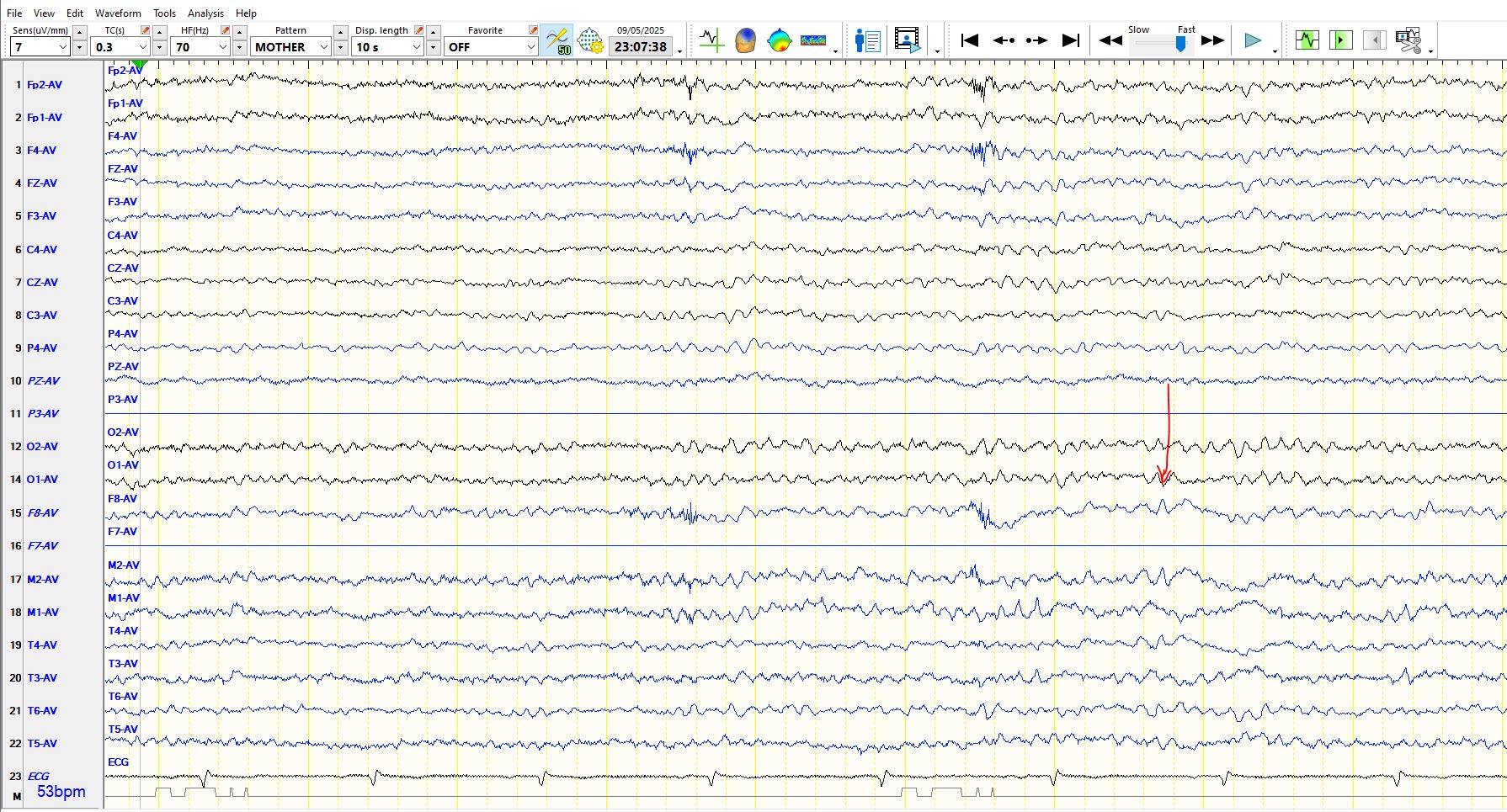Expand the arrow beside the time display

tap(680, 51)
